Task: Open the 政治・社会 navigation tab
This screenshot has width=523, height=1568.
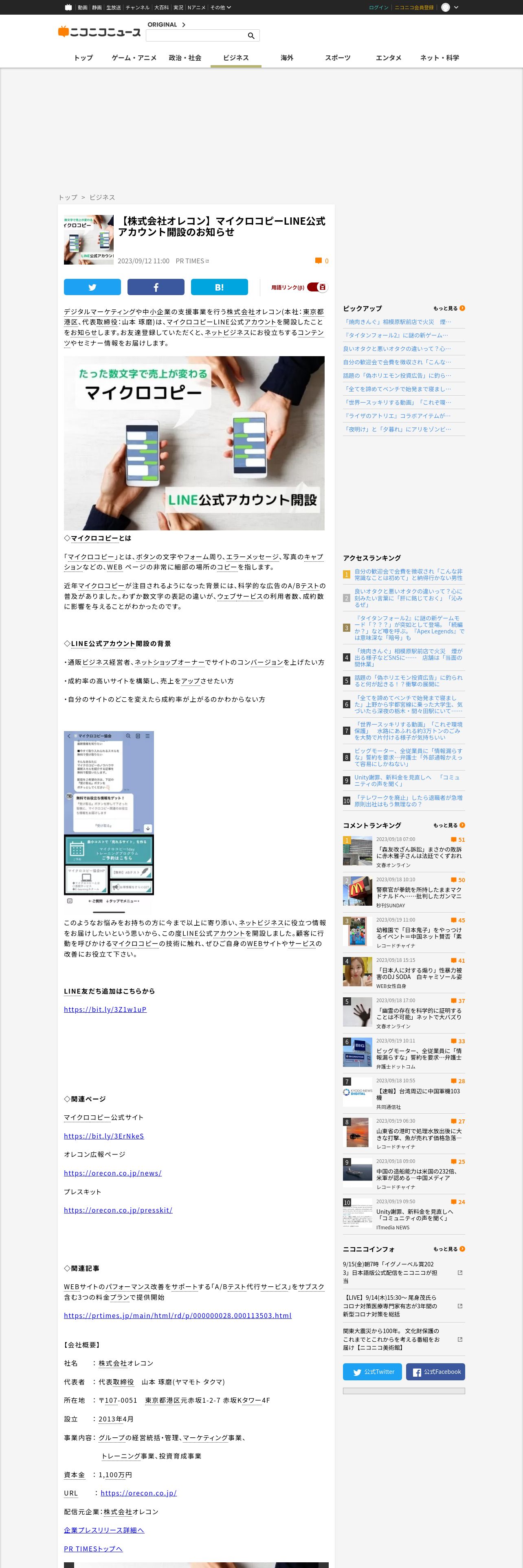Action: coord(185,58)
